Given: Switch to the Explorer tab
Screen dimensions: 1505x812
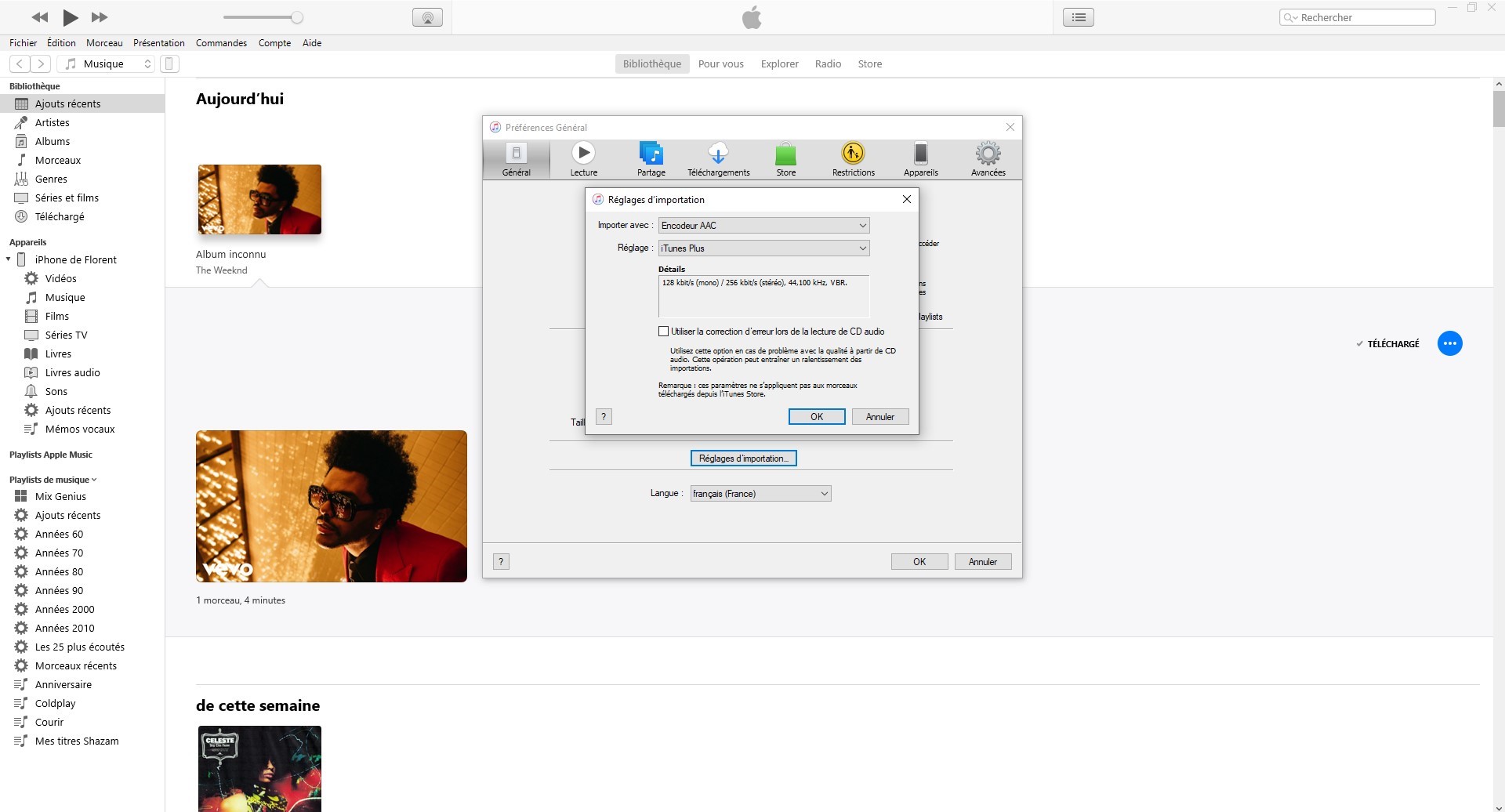Looking at the screenshot, I should (779, 64).
